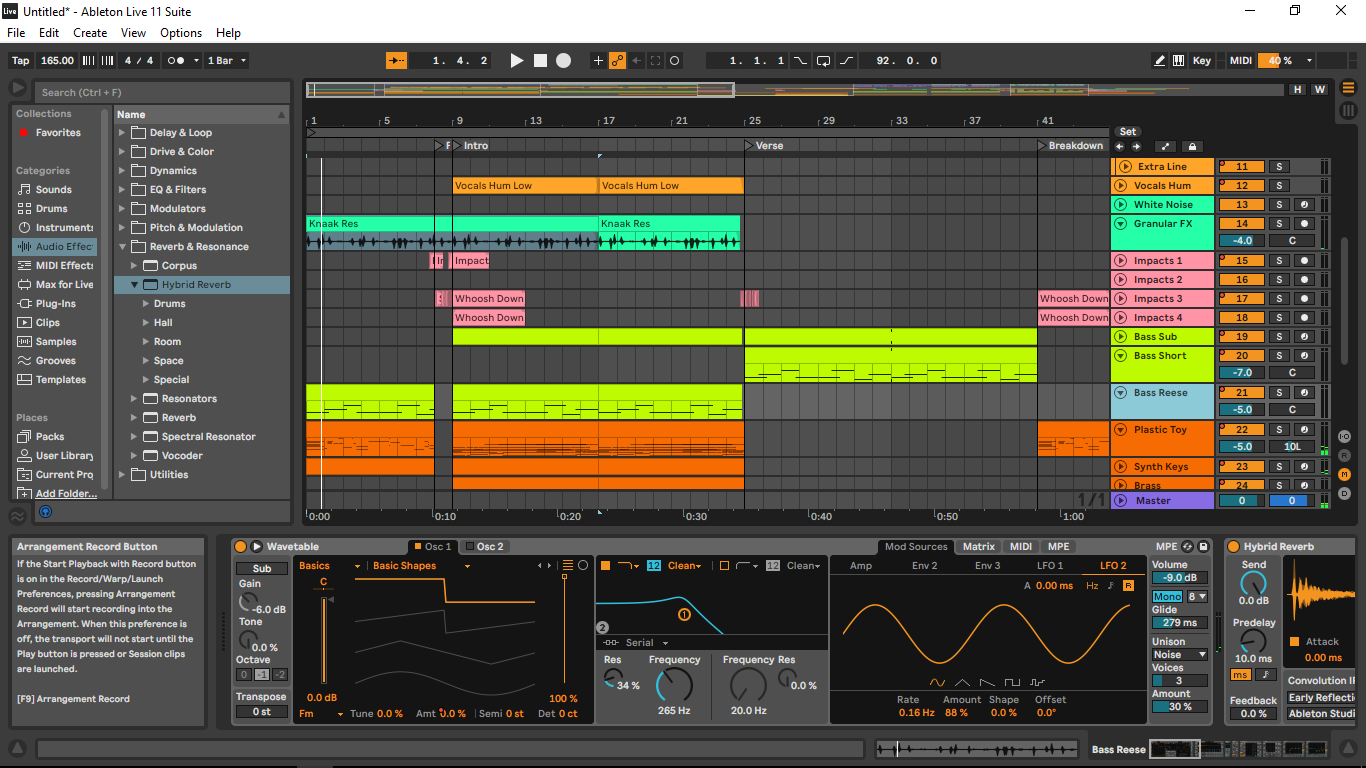Expand the Vocoder device
The height and width of the screenshot is (768, 1366).
[x=135, y=456]
